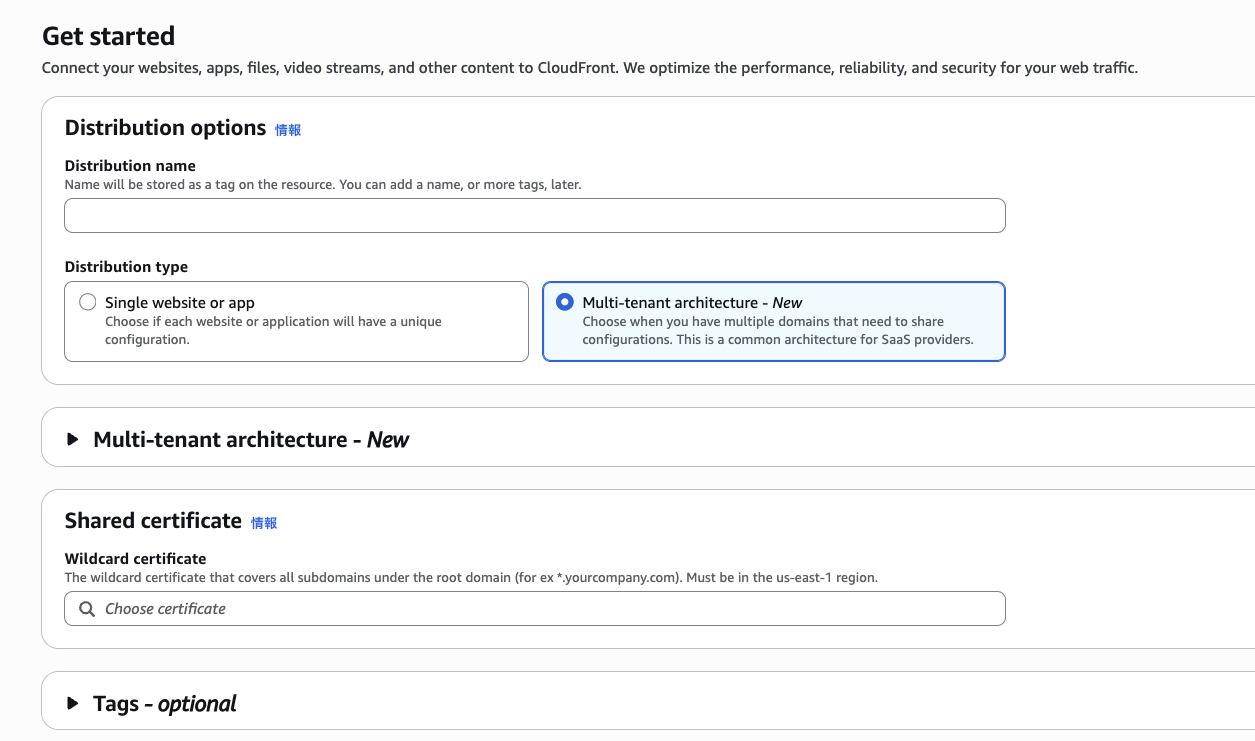
Task: Click the "Multi-tenant architecture - New" option label
Action: point(692,302)
